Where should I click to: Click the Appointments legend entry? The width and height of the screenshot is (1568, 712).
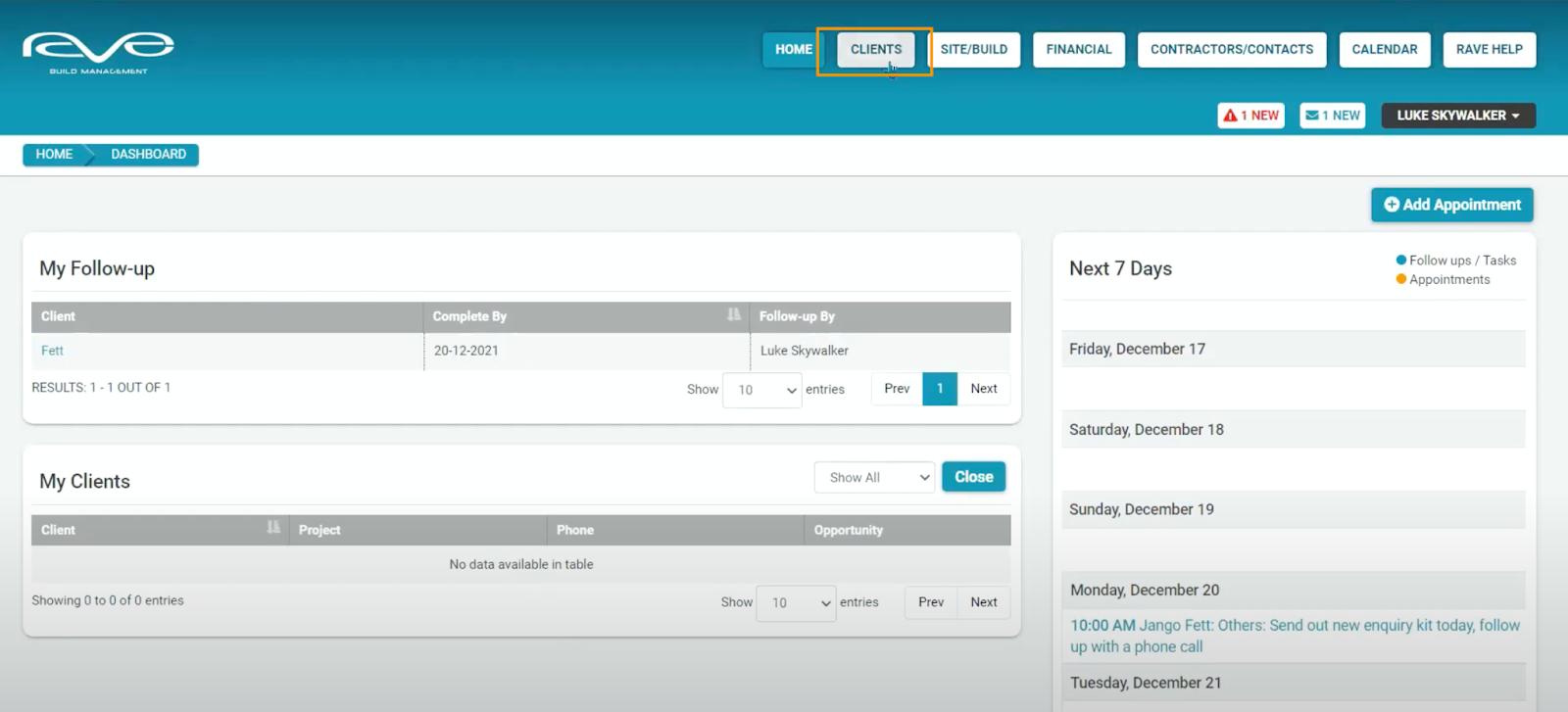[1443, 279]
